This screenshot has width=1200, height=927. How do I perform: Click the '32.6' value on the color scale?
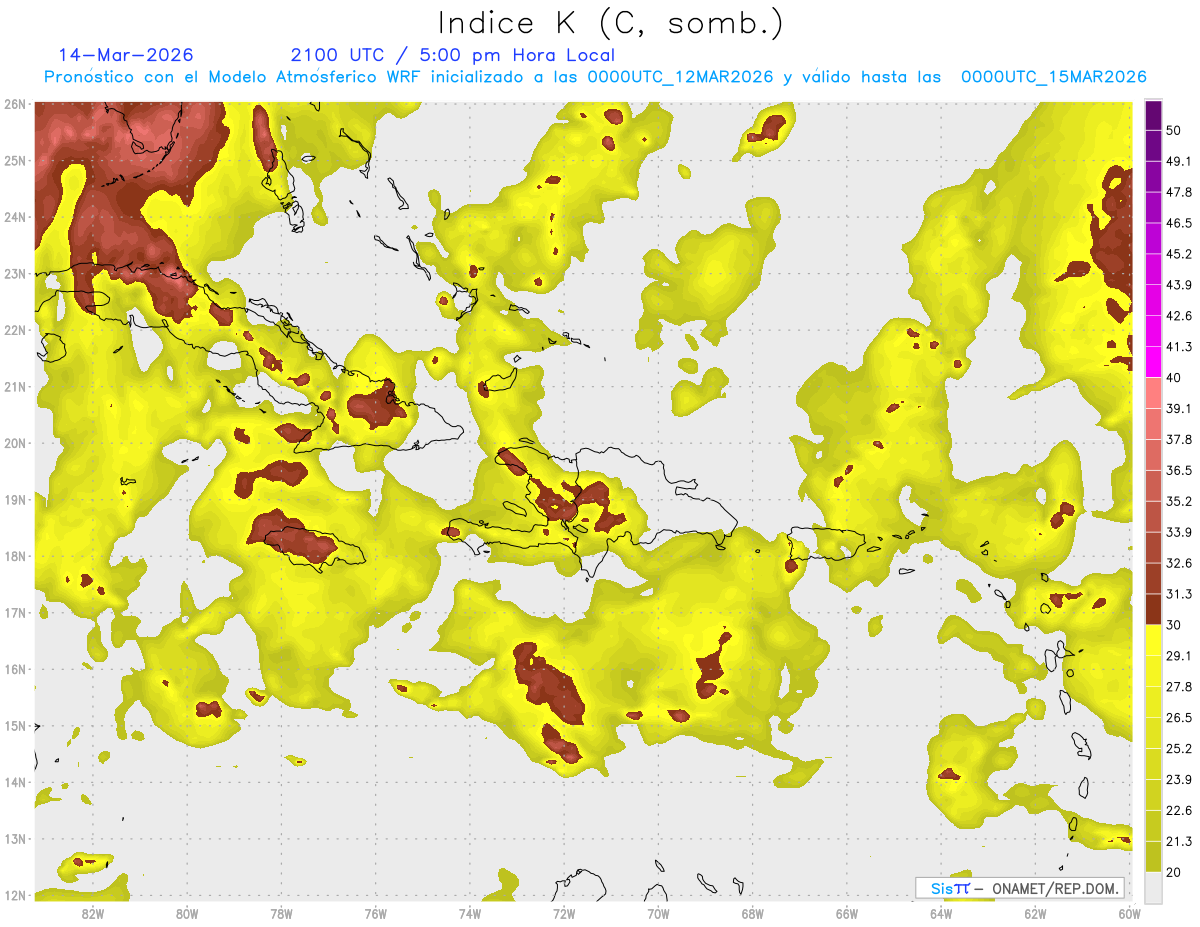(x=1179, y=563)
